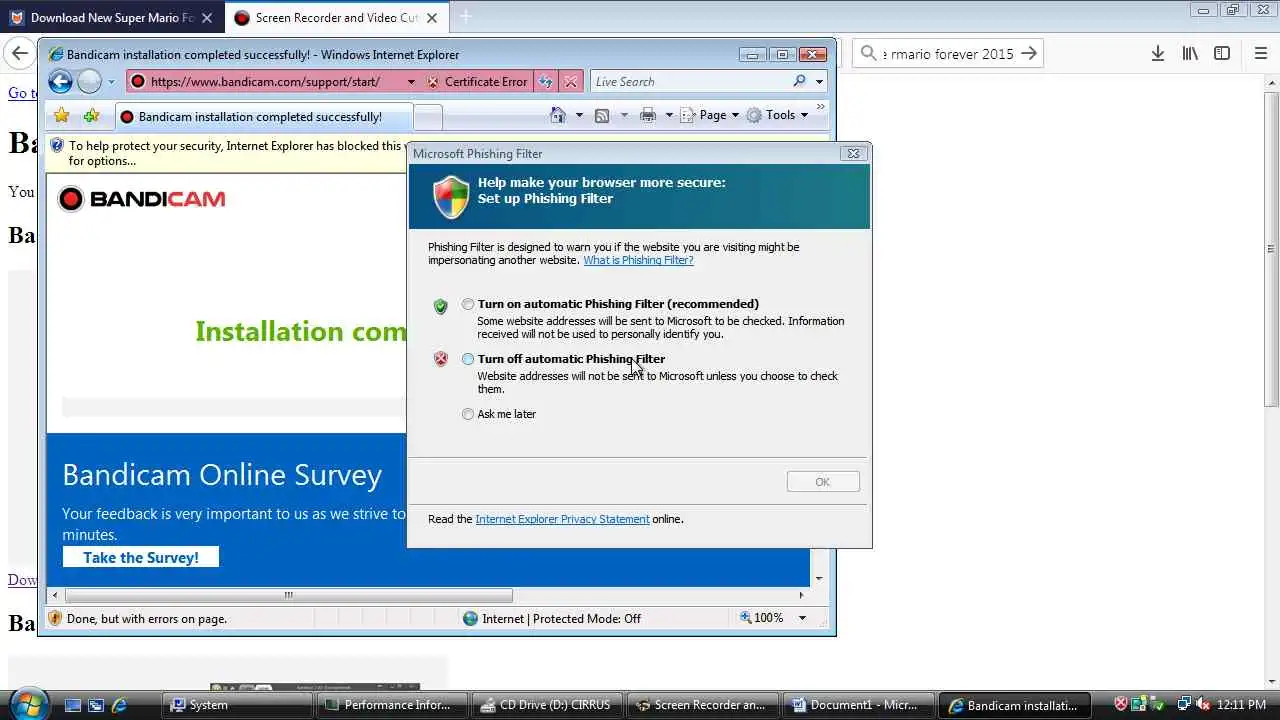Select Turn off automatic Phishing Filter
Image resolution: width=1280 pixels, height=720 pixels.
[x=468, y=359]
